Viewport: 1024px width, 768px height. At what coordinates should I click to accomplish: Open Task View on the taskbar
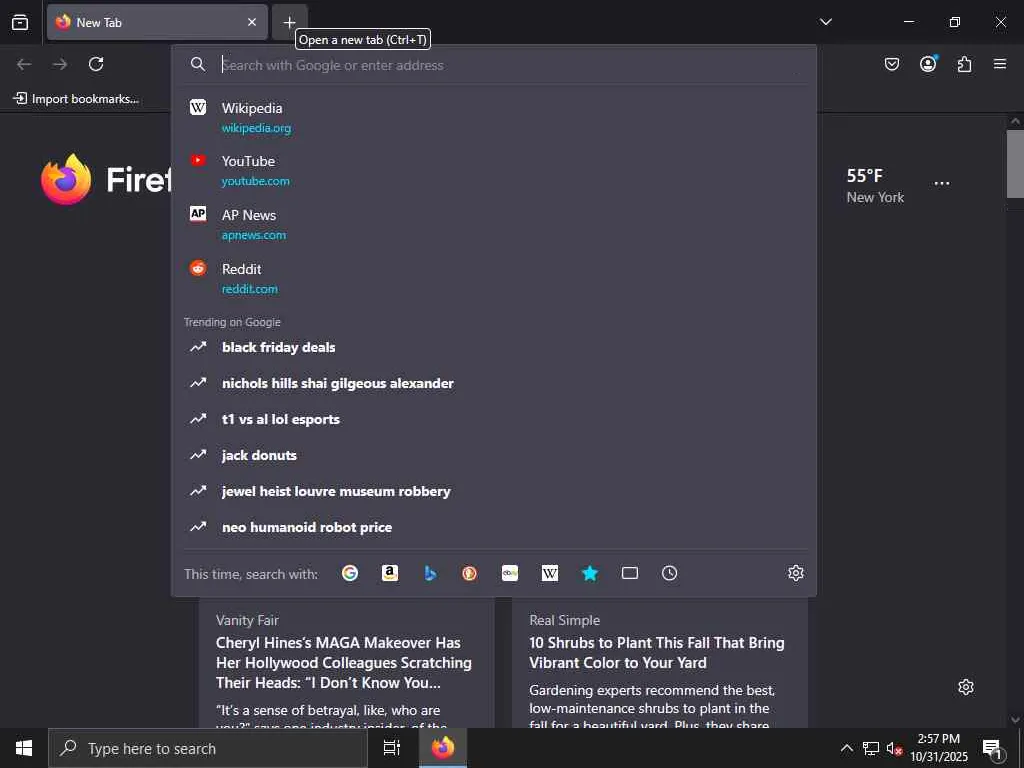point(392,748)
